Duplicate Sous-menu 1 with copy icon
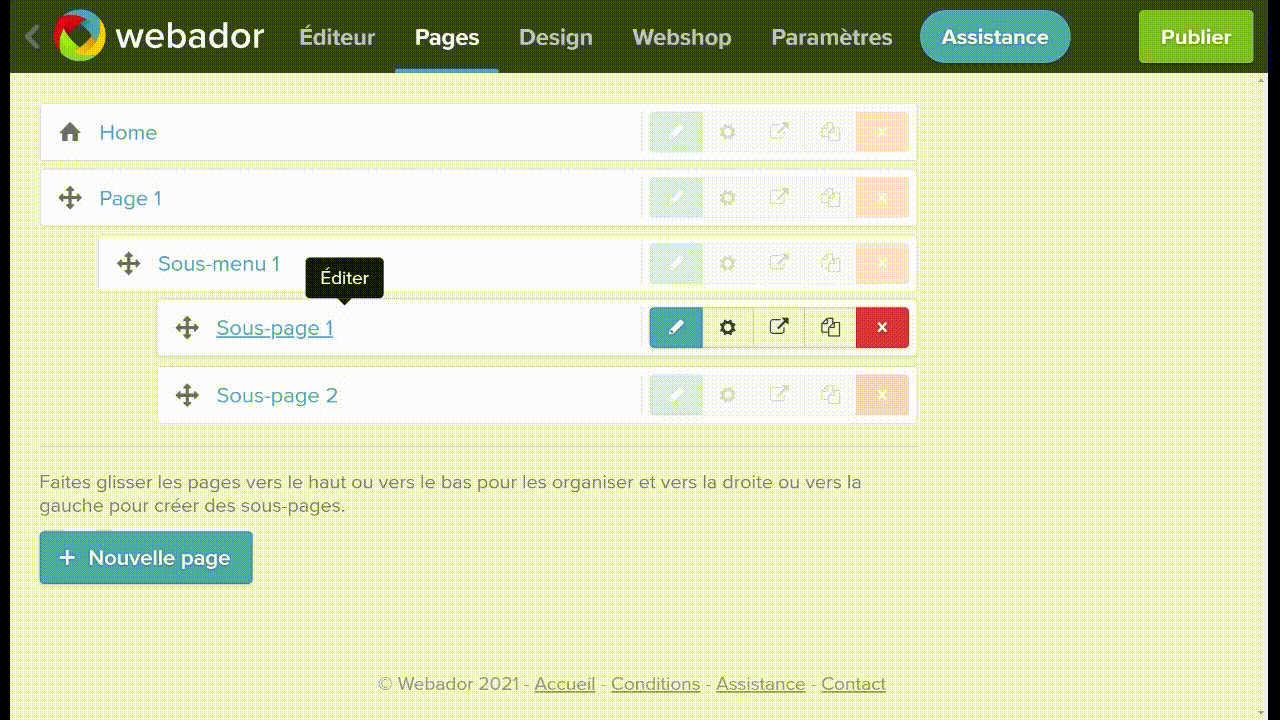 point(830,264)
